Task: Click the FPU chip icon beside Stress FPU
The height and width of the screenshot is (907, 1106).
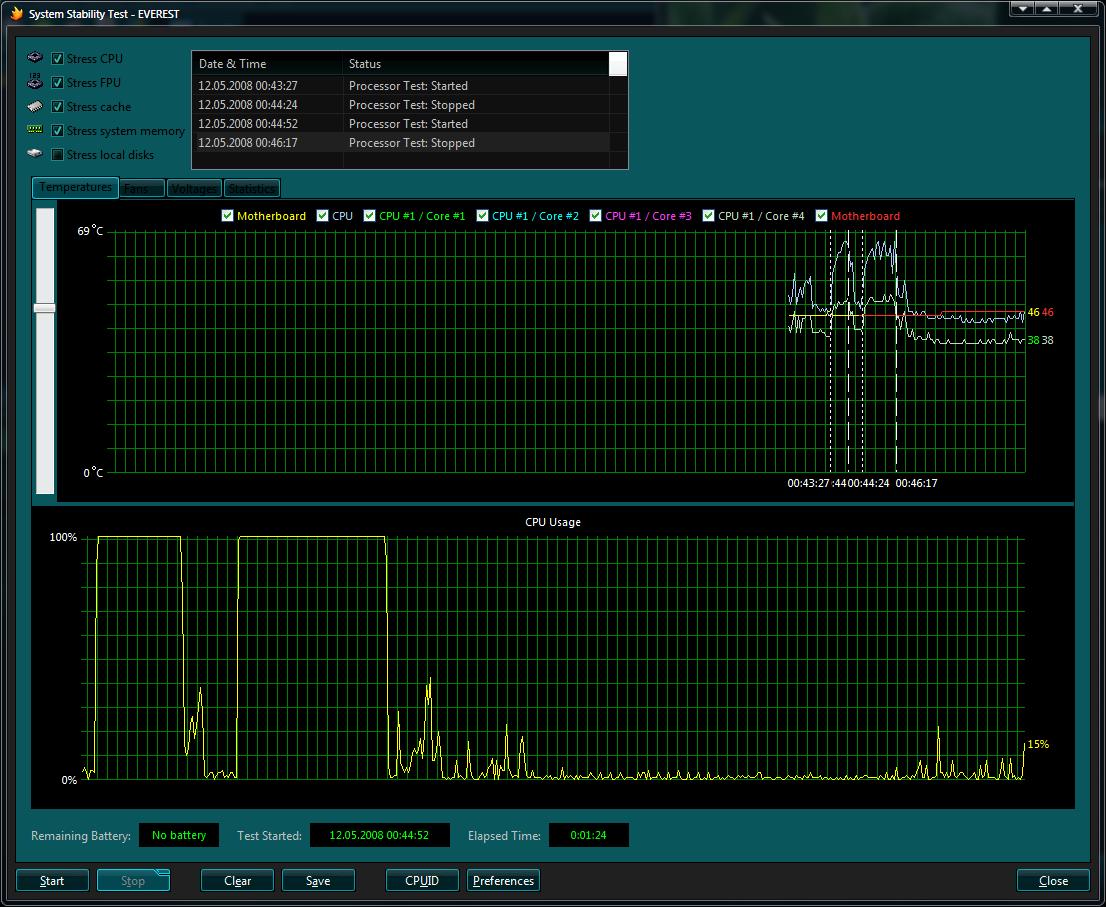Action: coord(35,81)
